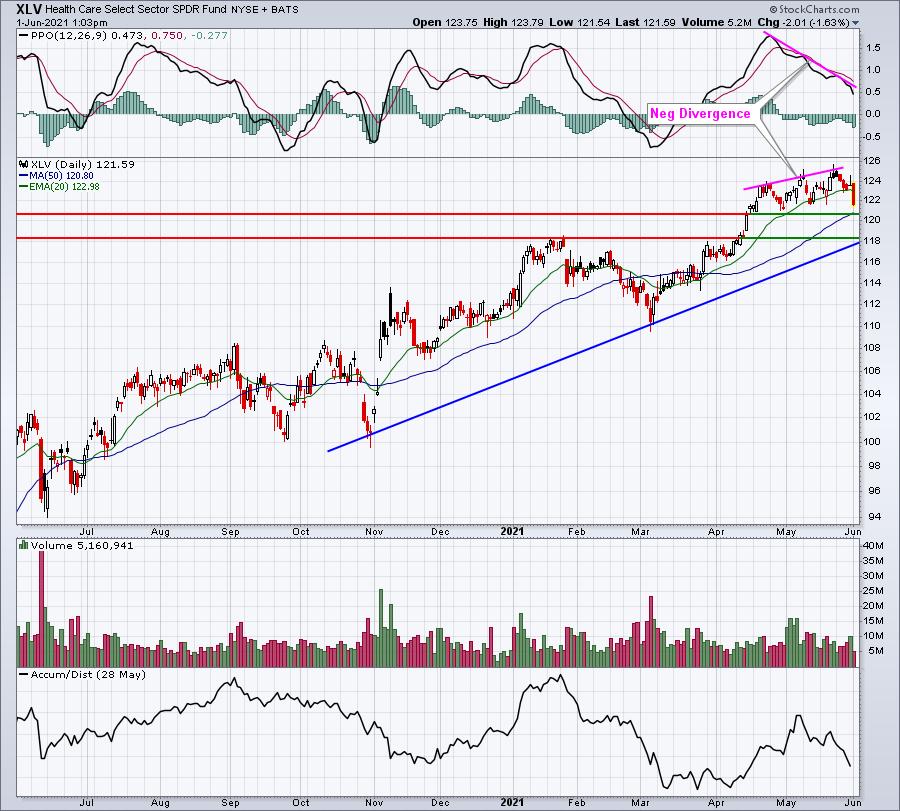The width and height of the screenshot is (900, 811).
Task: Click the 2021 label on price axis
Action: [x=511, y=531]
